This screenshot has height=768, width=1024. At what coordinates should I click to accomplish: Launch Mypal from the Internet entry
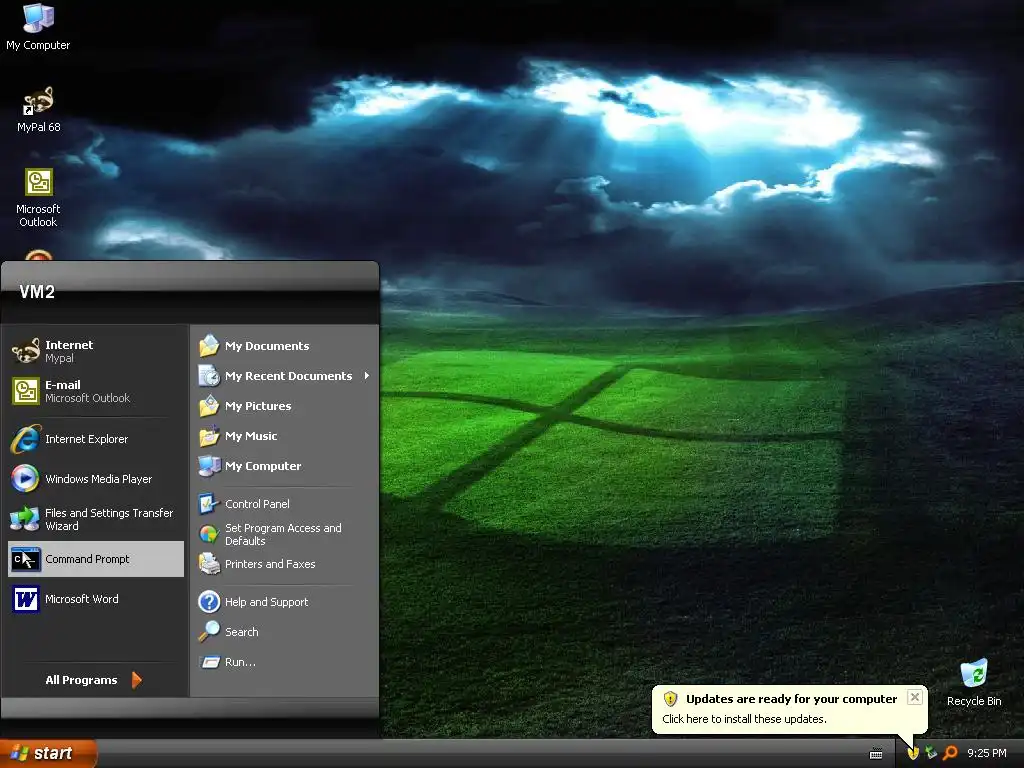96,351
